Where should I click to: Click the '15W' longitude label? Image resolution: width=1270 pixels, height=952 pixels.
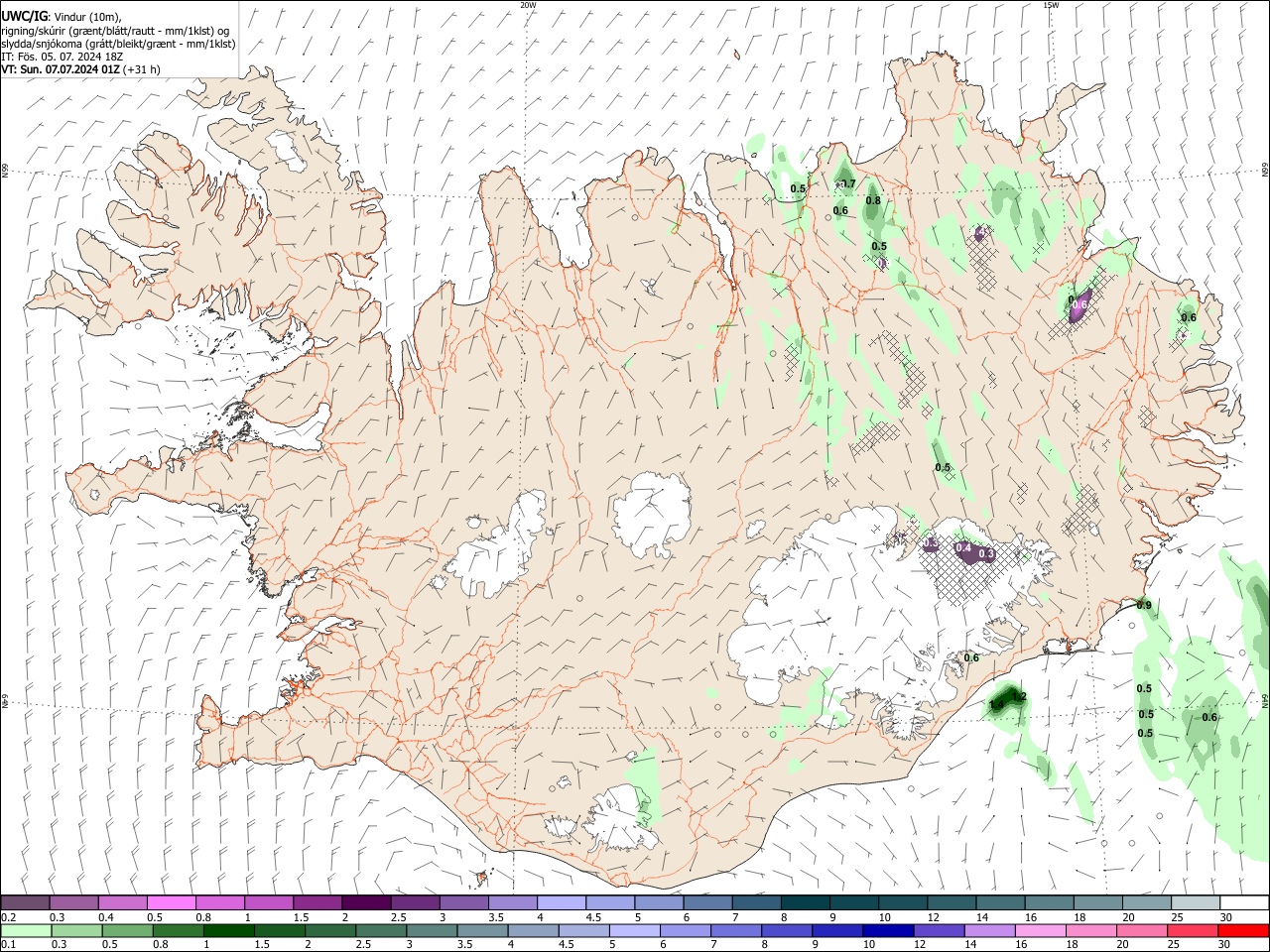point(1051,5)
